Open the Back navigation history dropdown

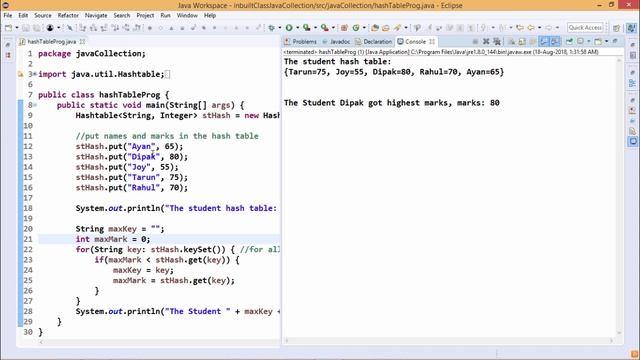coord(540,28)
